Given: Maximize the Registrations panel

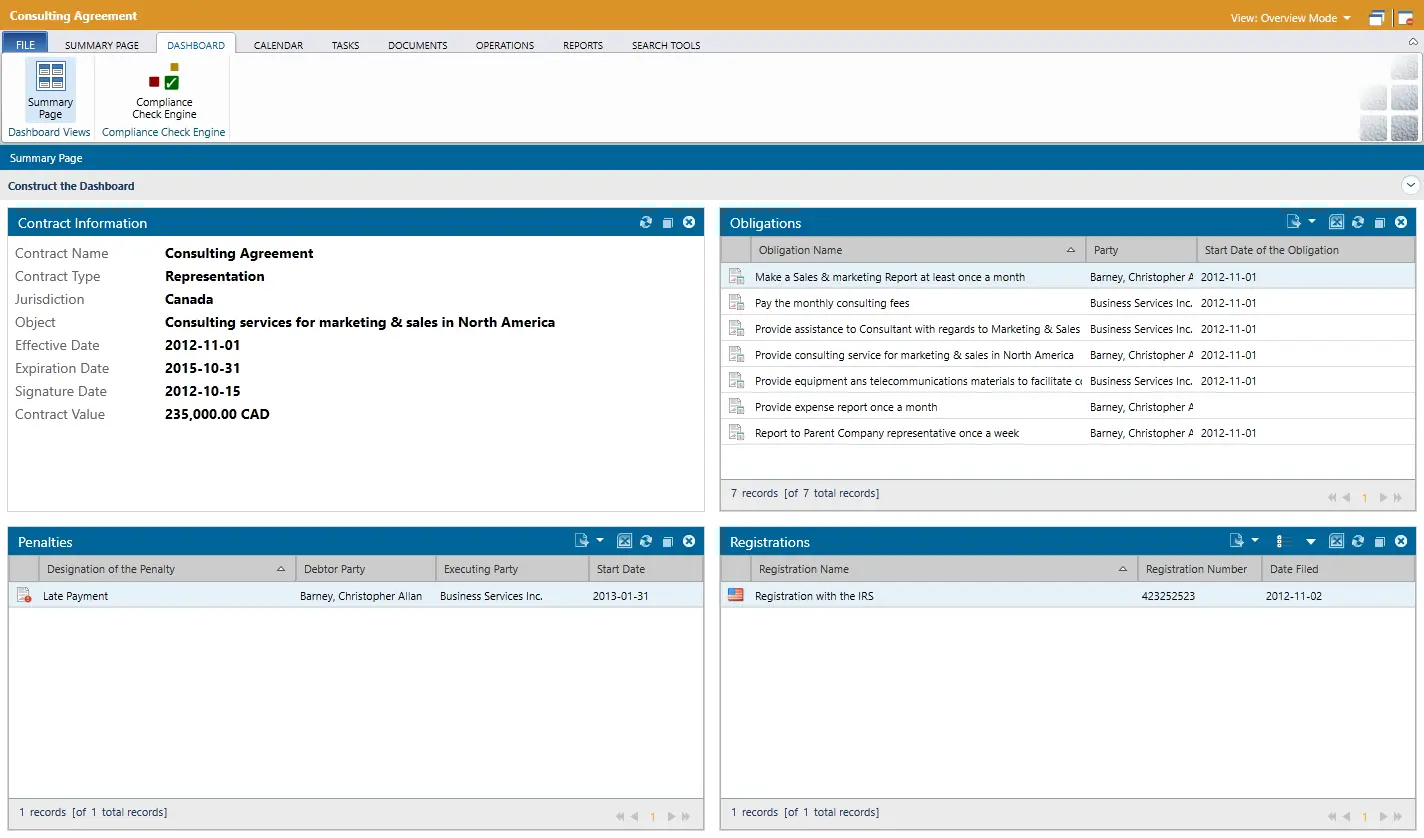Looking at the screenshot, I should 1379,542.
